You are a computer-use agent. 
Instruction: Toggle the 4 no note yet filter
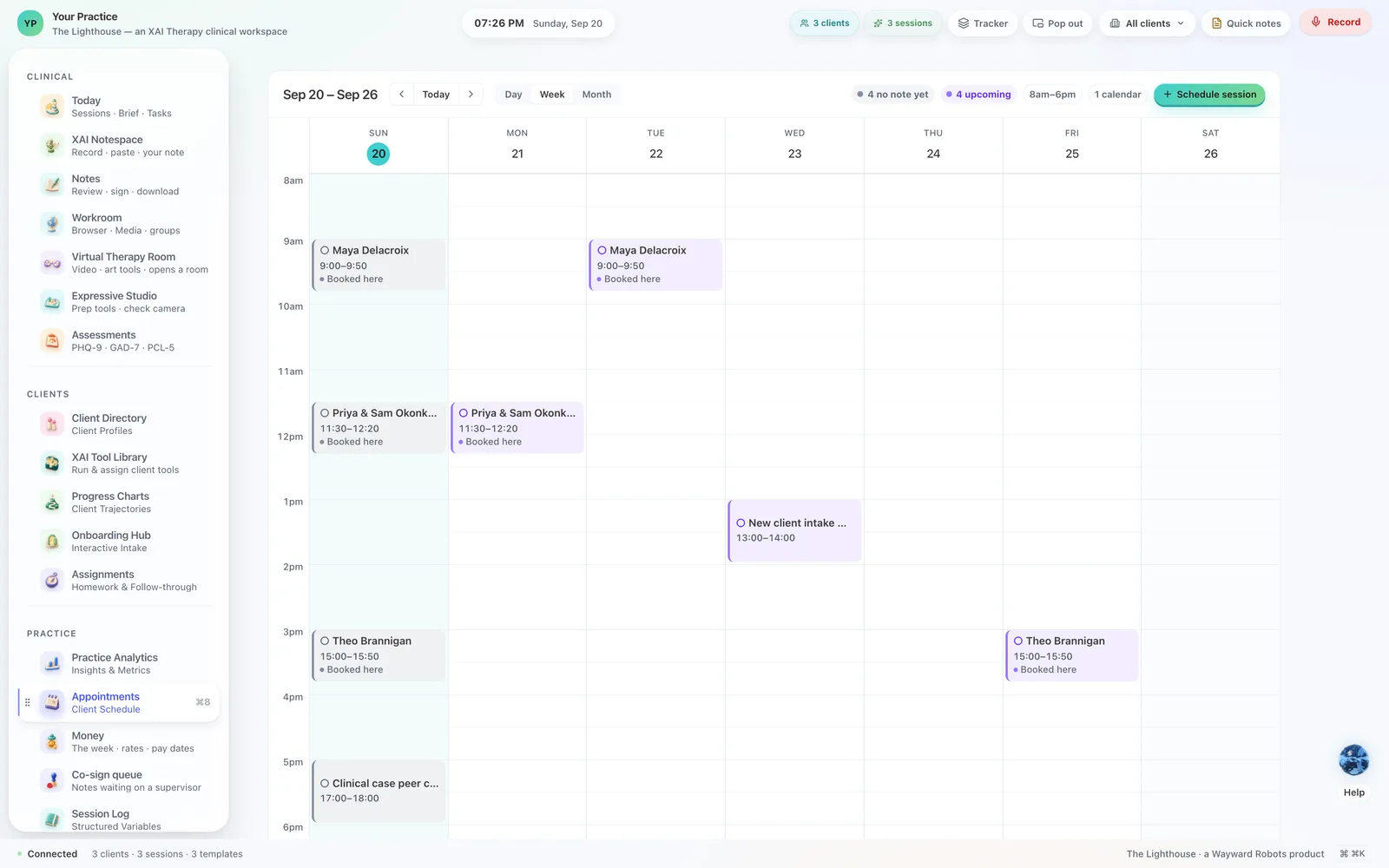coord(892,95)
